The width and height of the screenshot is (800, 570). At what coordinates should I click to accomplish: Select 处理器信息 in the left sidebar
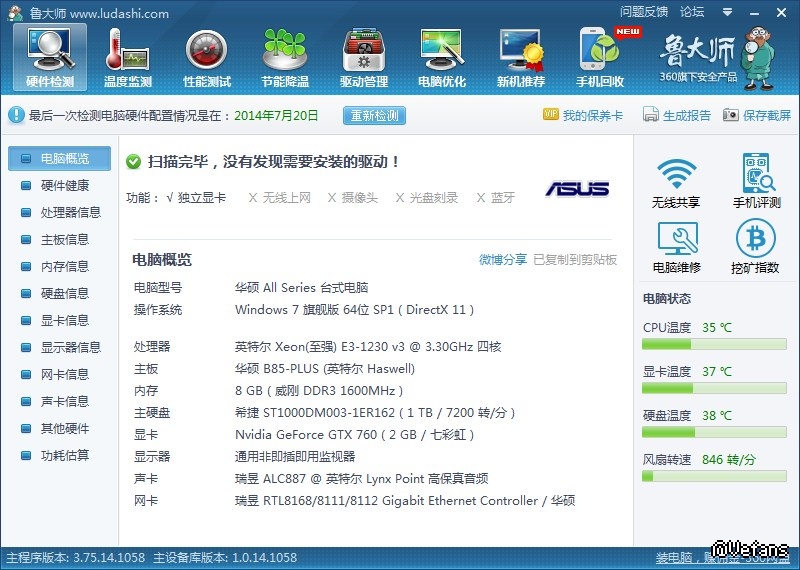click(70, 212)
